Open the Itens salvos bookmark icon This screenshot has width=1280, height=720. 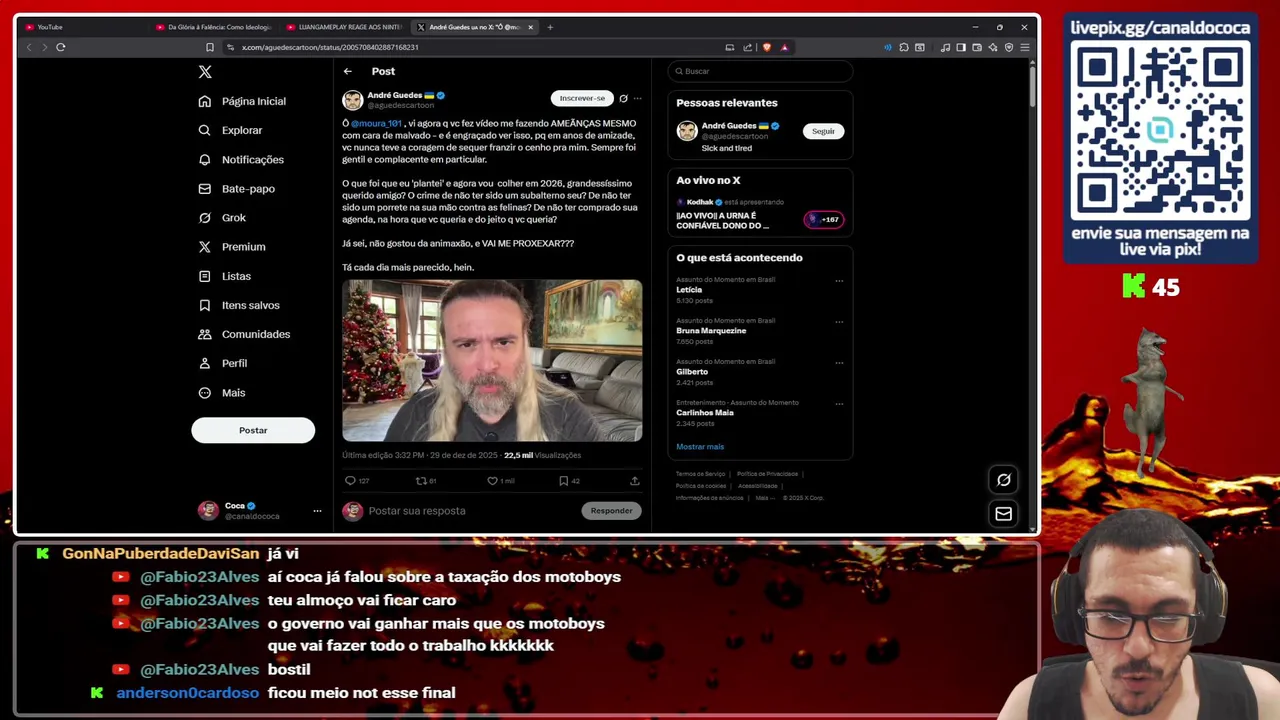pyautogui.click(x=205, y=305)
